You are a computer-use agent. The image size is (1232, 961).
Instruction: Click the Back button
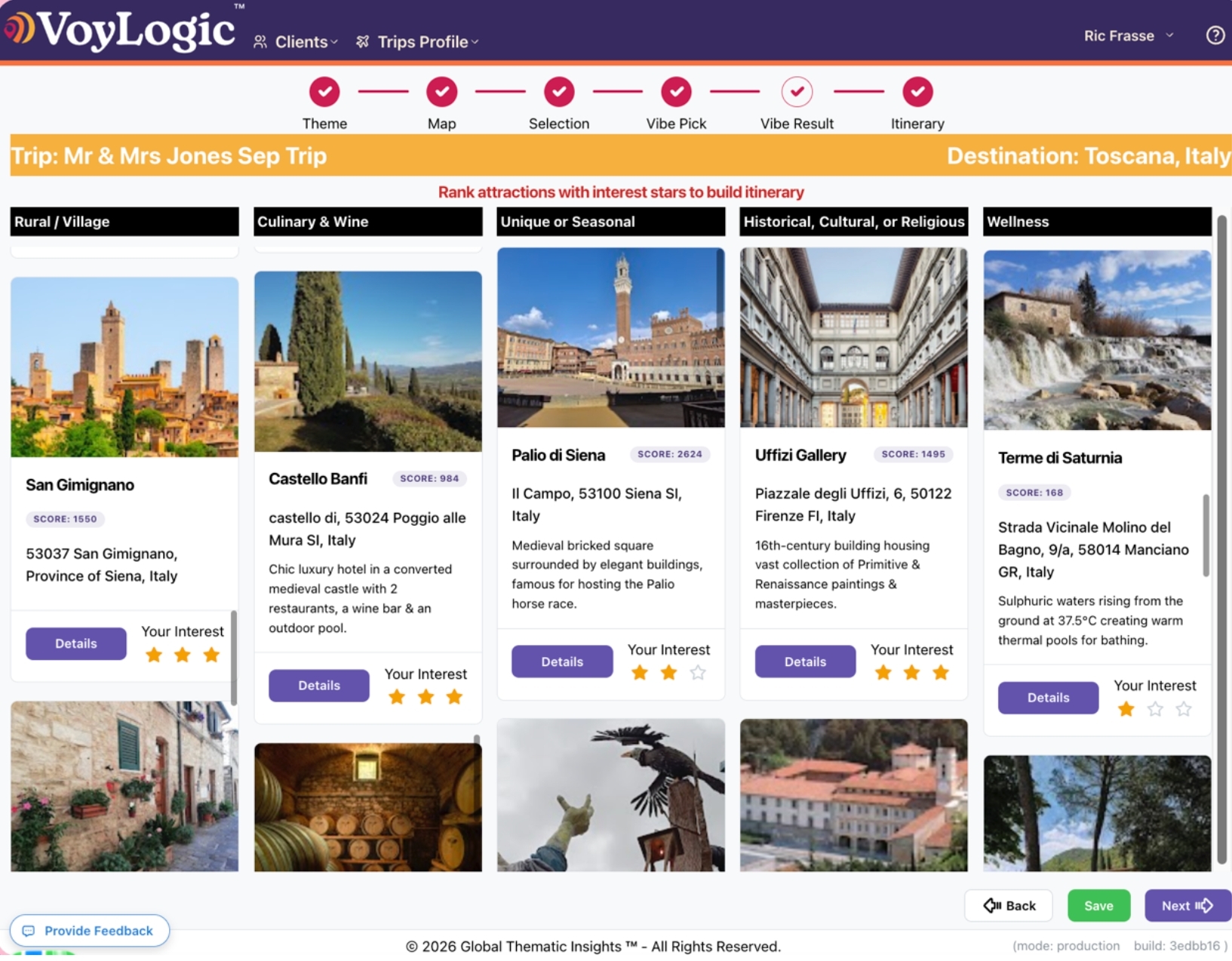[x=1009, y=905]
